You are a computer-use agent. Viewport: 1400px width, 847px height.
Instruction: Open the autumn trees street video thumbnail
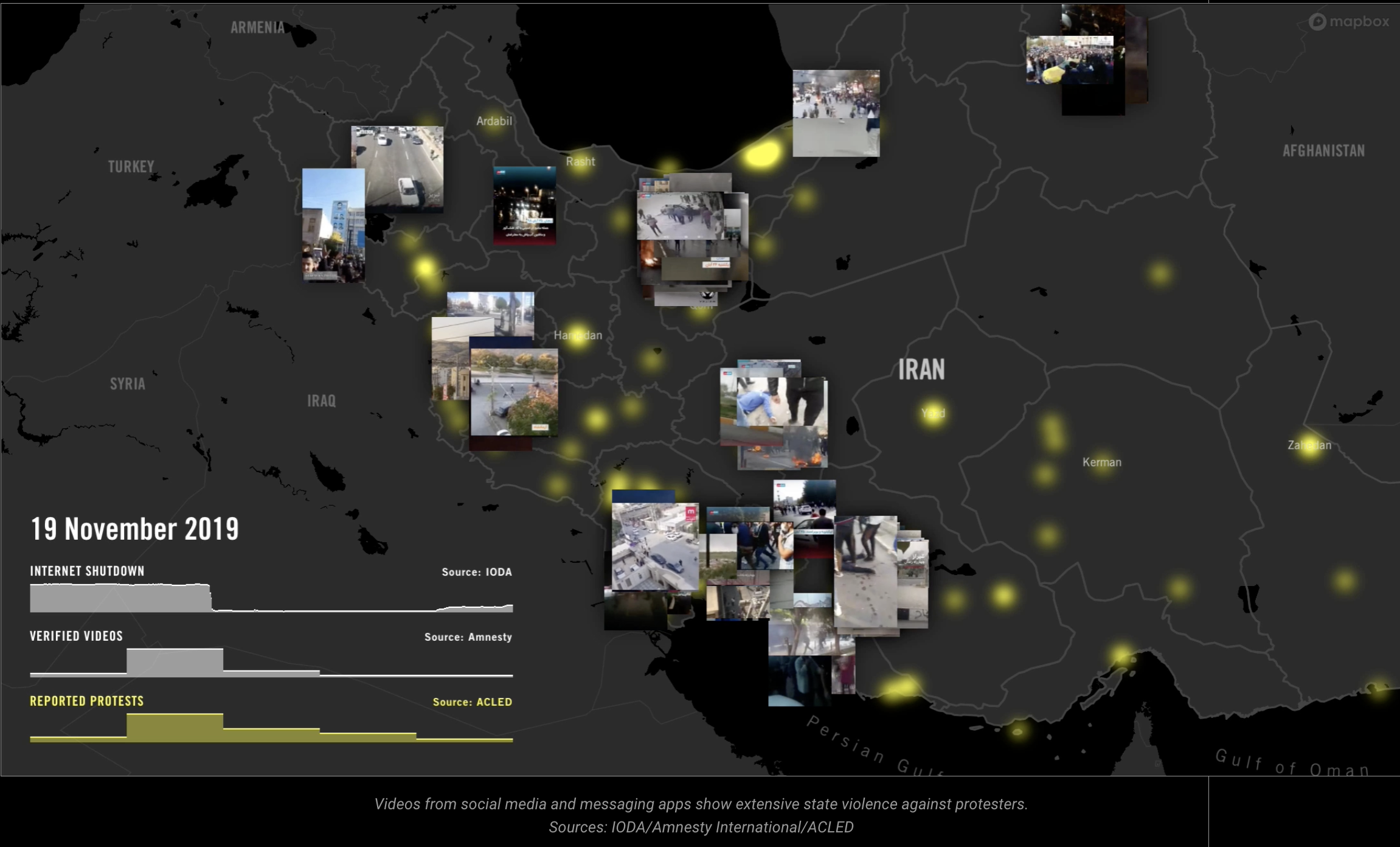point(514,391)
